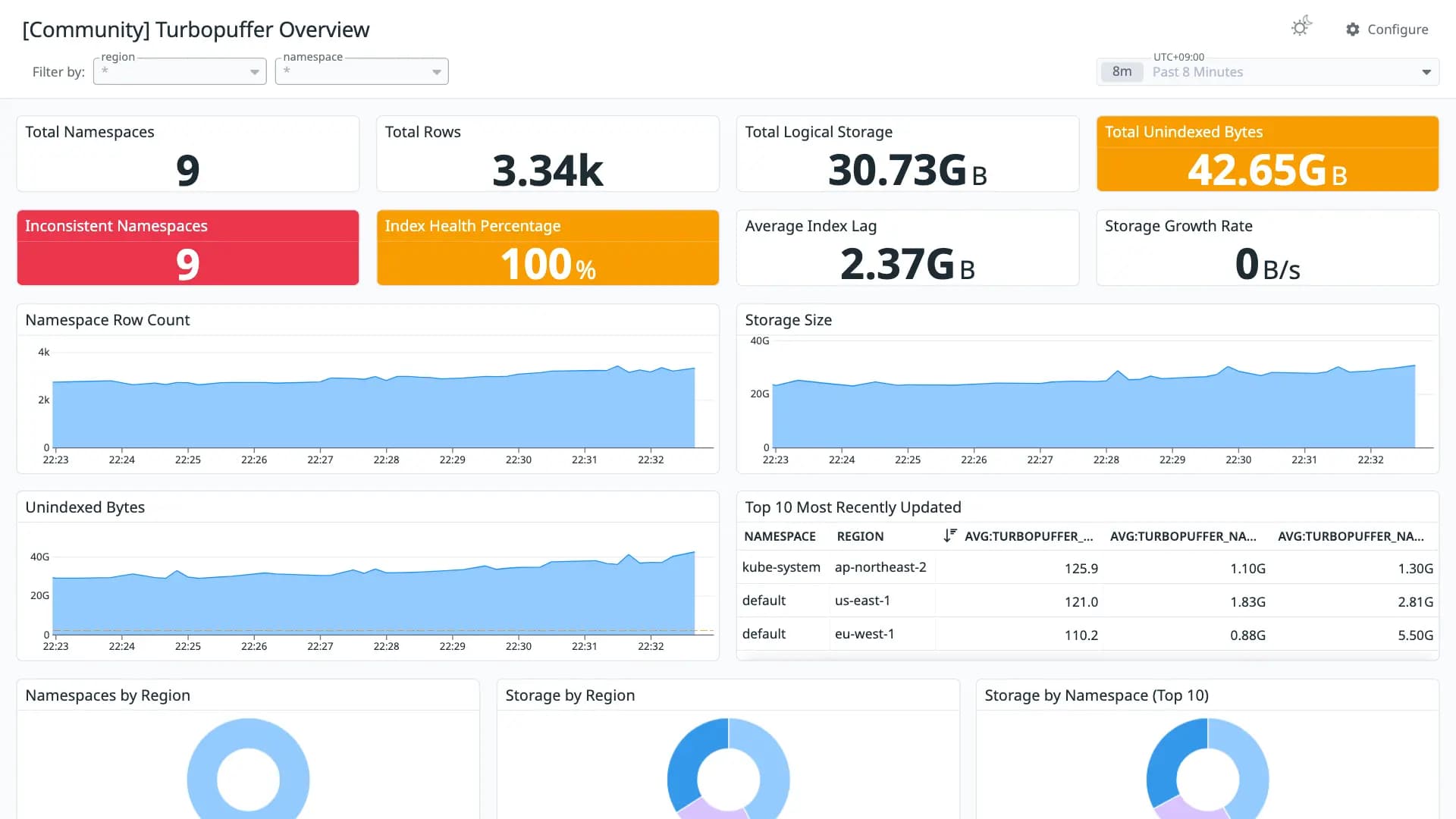Select the kube-system namespace row cell
Screen dimensions: 1456x819
pyautogui.click(x=781, y=567)
